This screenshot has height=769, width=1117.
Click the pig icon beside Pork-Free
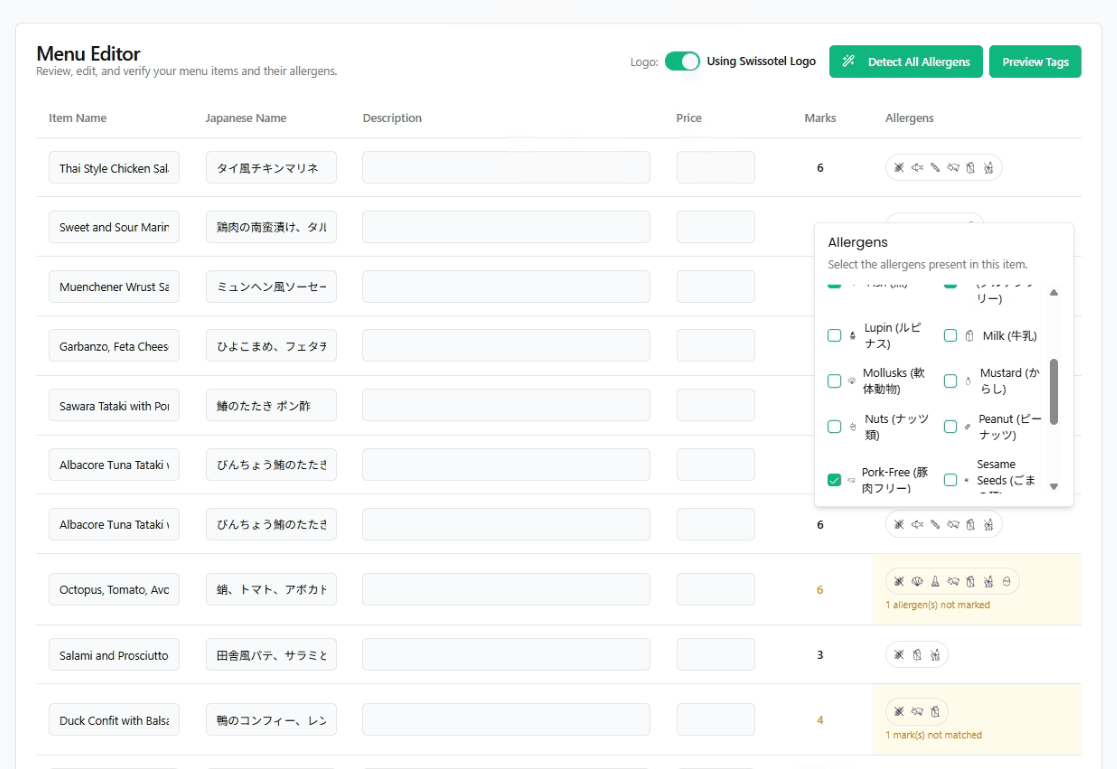point(851,480)
